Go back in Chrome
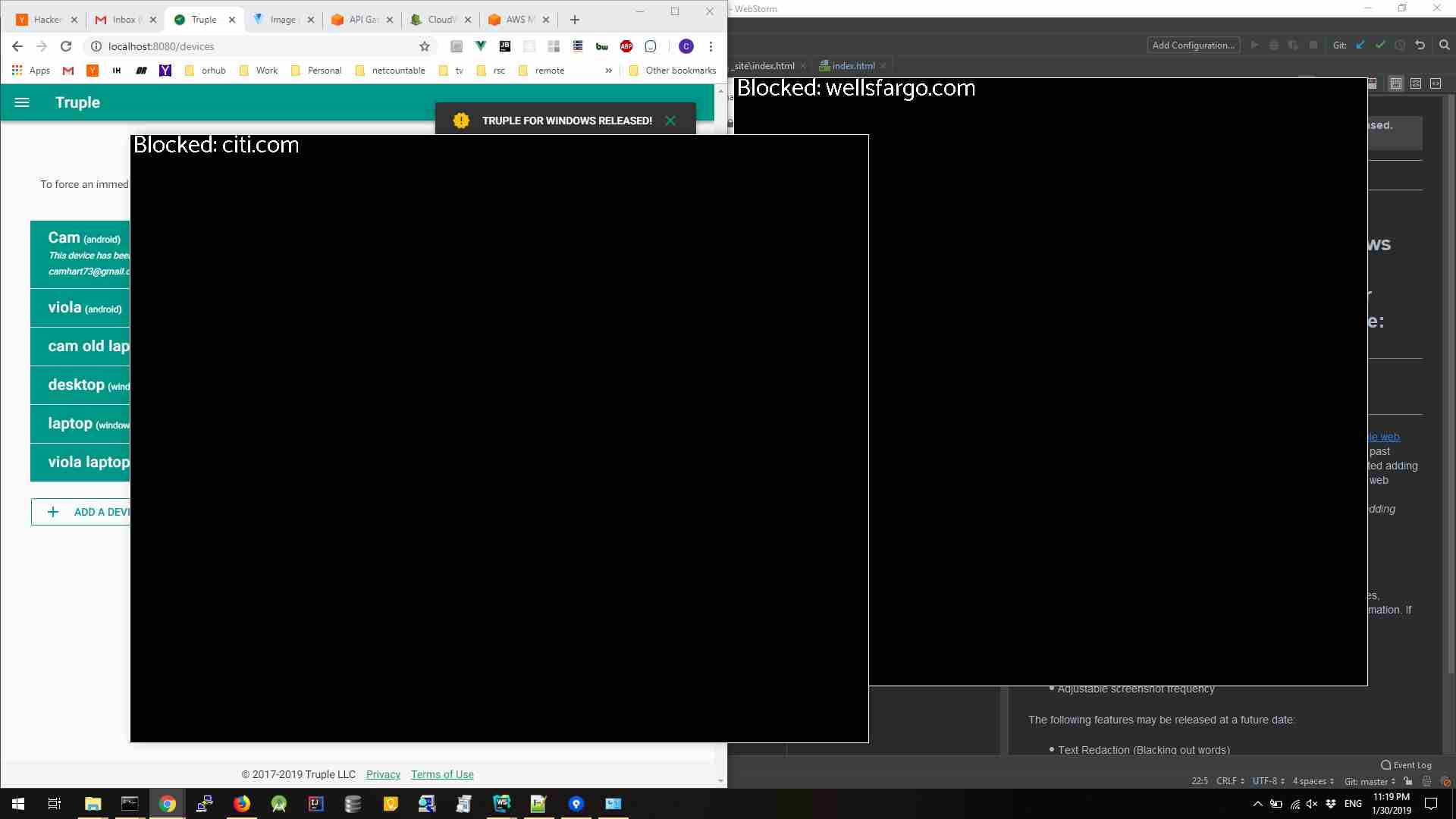The image size is (1456, 819). pyautogui.click(x=17, y=46)
